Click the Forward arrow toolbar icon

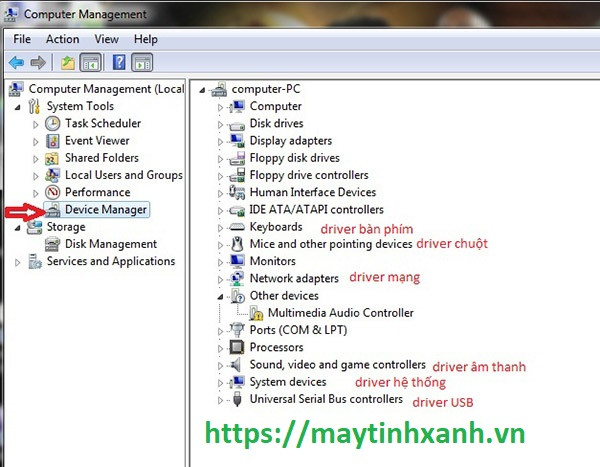[x=38, y=62]
